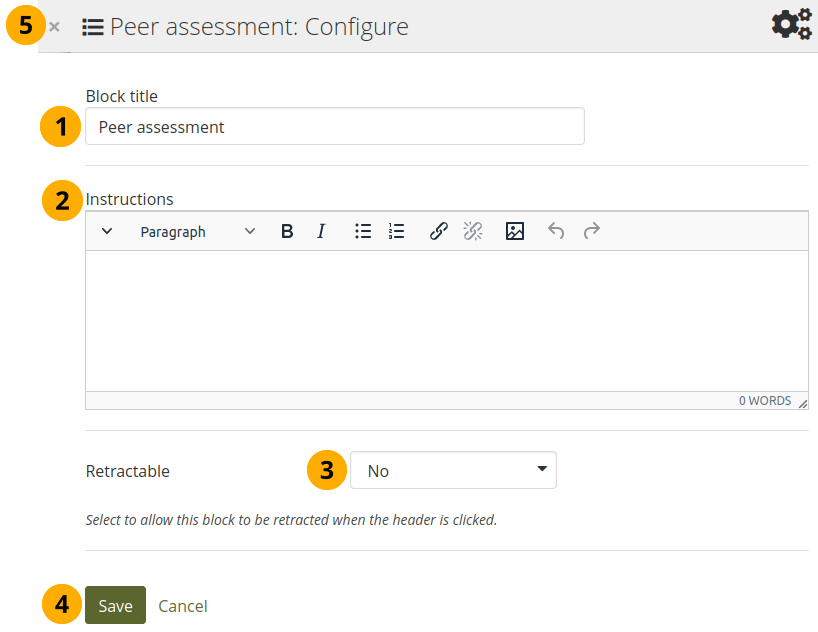Insert a bulleted list
818x632 pixels.
[x=363, y=231]
